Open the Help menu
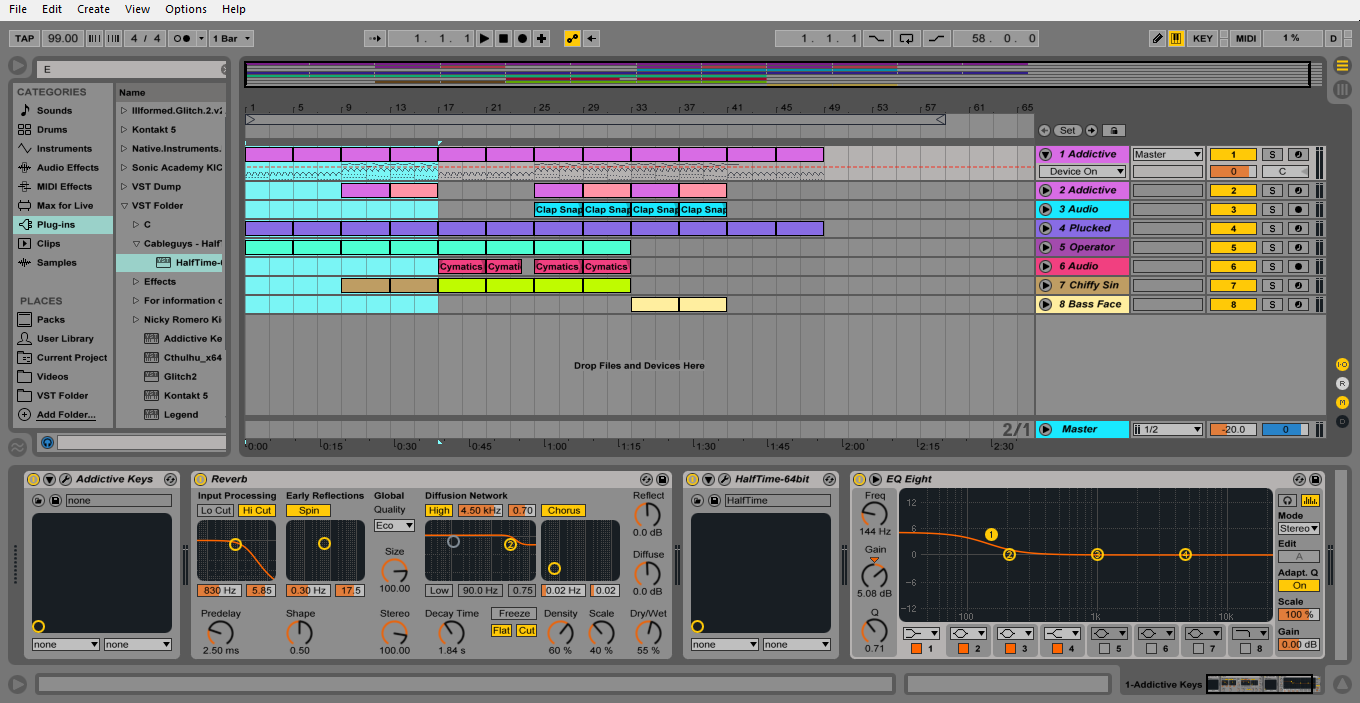The width and height of the screenshot is (1360, 703). point(234,9)
